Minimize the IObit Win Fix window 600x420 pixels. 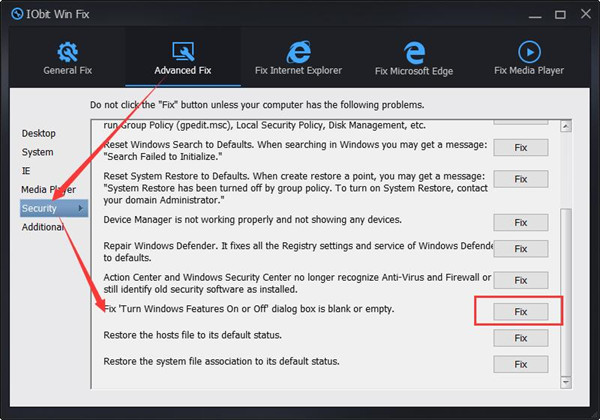click(x=535, y=15)
